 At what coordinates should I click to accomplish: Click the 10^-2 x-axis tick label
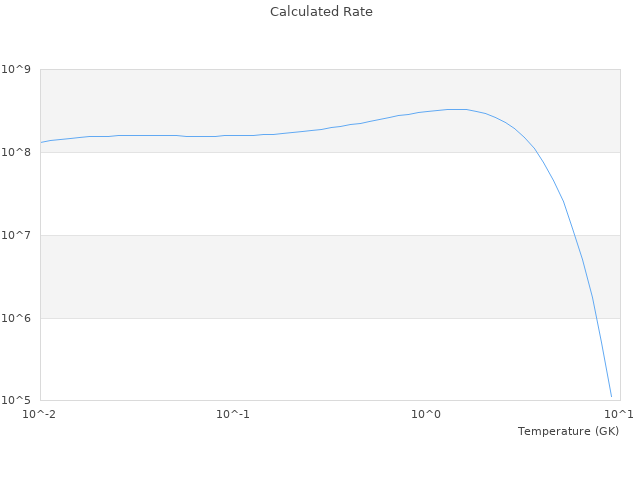point(40,414)
